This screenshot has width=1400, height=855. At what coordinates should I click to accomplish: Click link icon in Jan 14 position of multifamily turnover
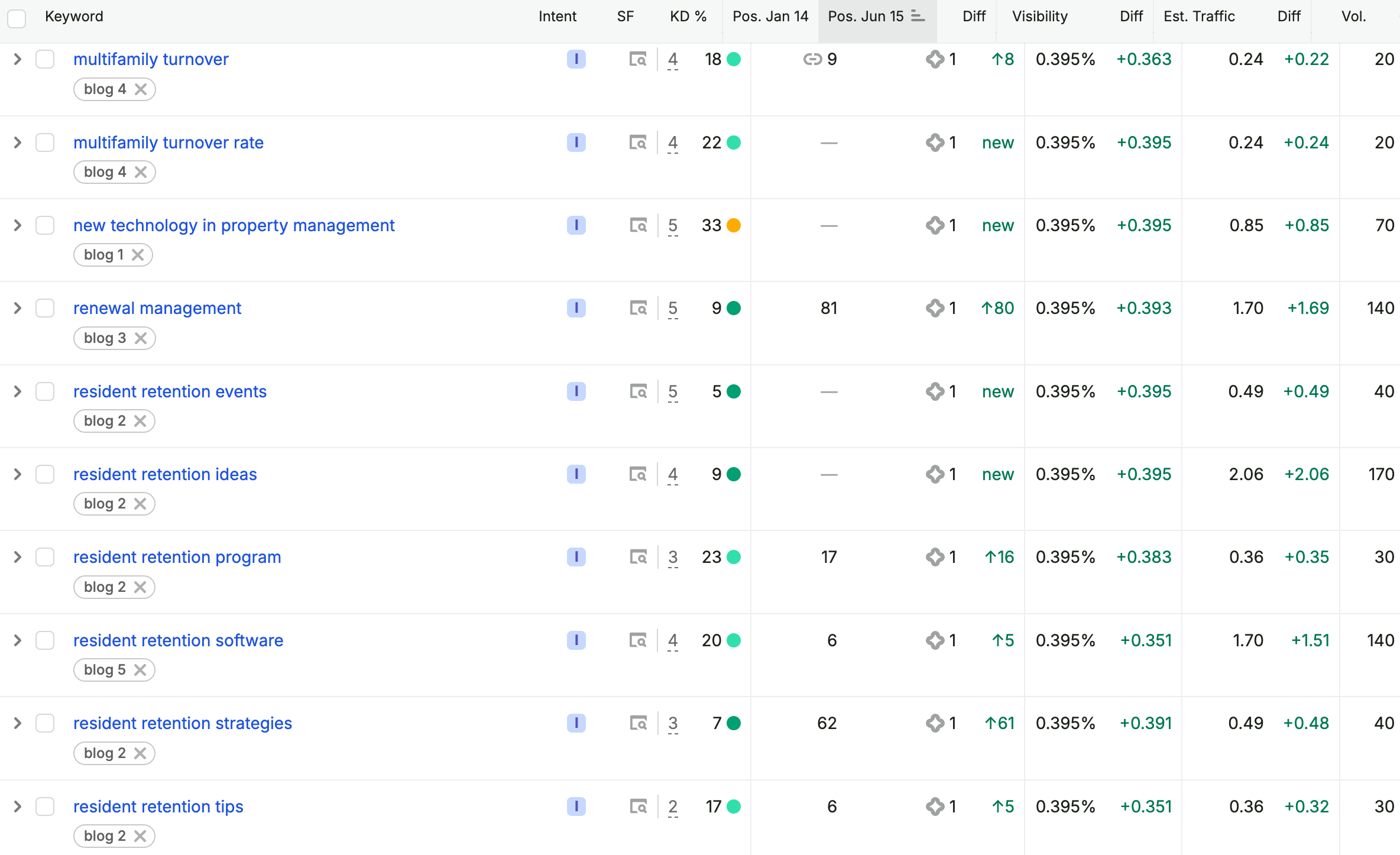point(812,59)
